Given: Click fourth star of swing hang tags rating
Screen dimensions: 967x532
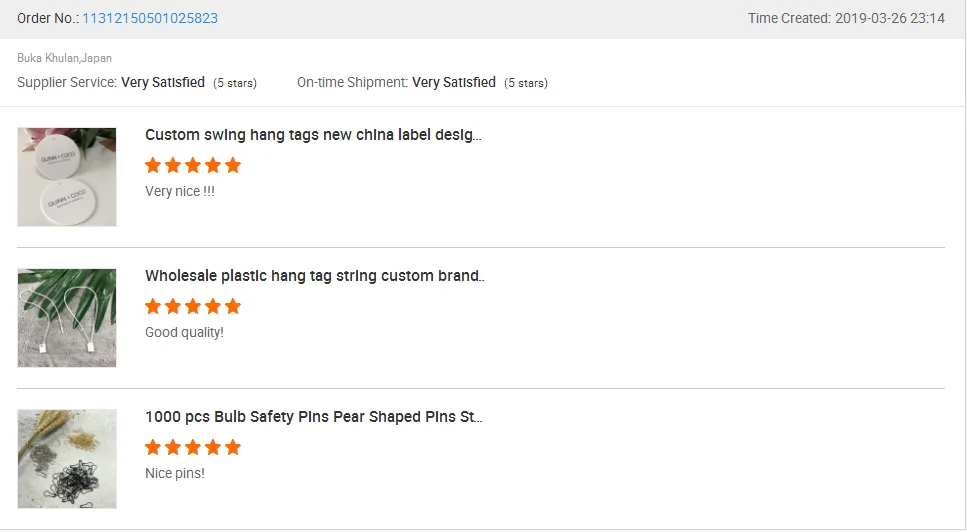Looking at the screenshot, I should tap(213, 165).
